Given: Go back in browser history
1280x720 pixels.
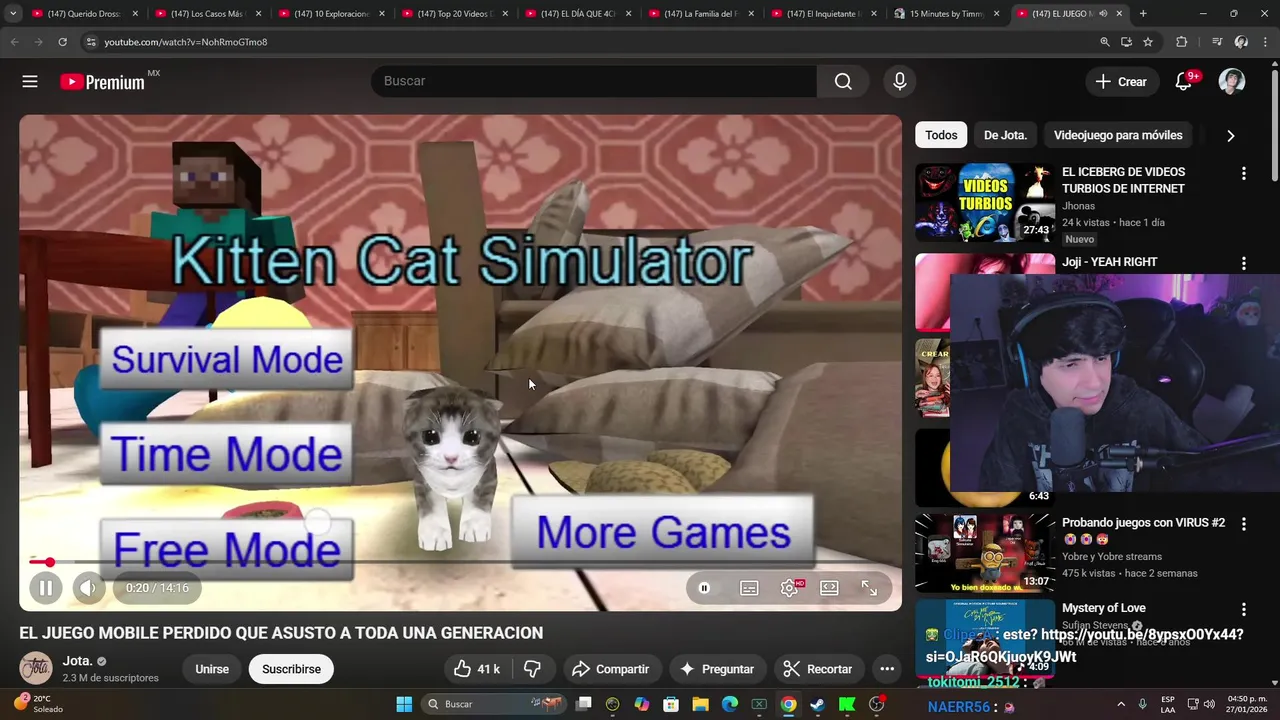Looking at the screenshot, I should coord(14,42).
